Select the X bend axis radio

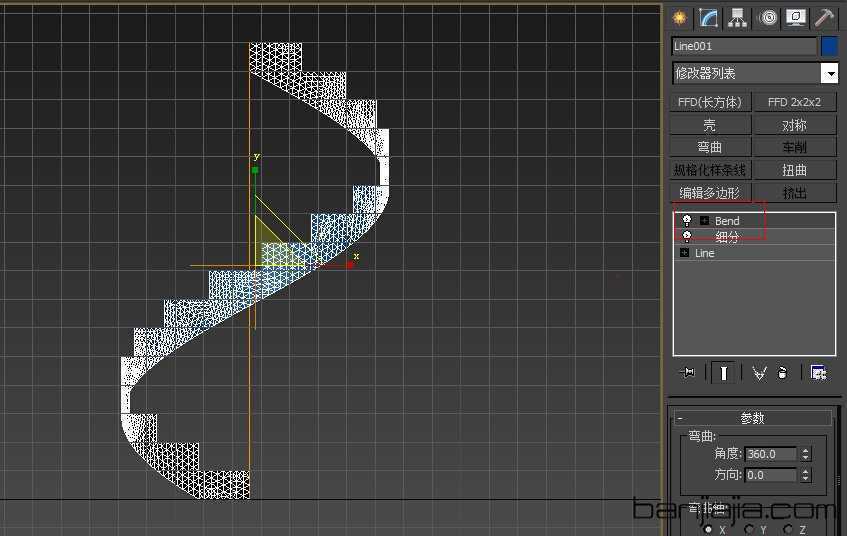click(709, 529)
